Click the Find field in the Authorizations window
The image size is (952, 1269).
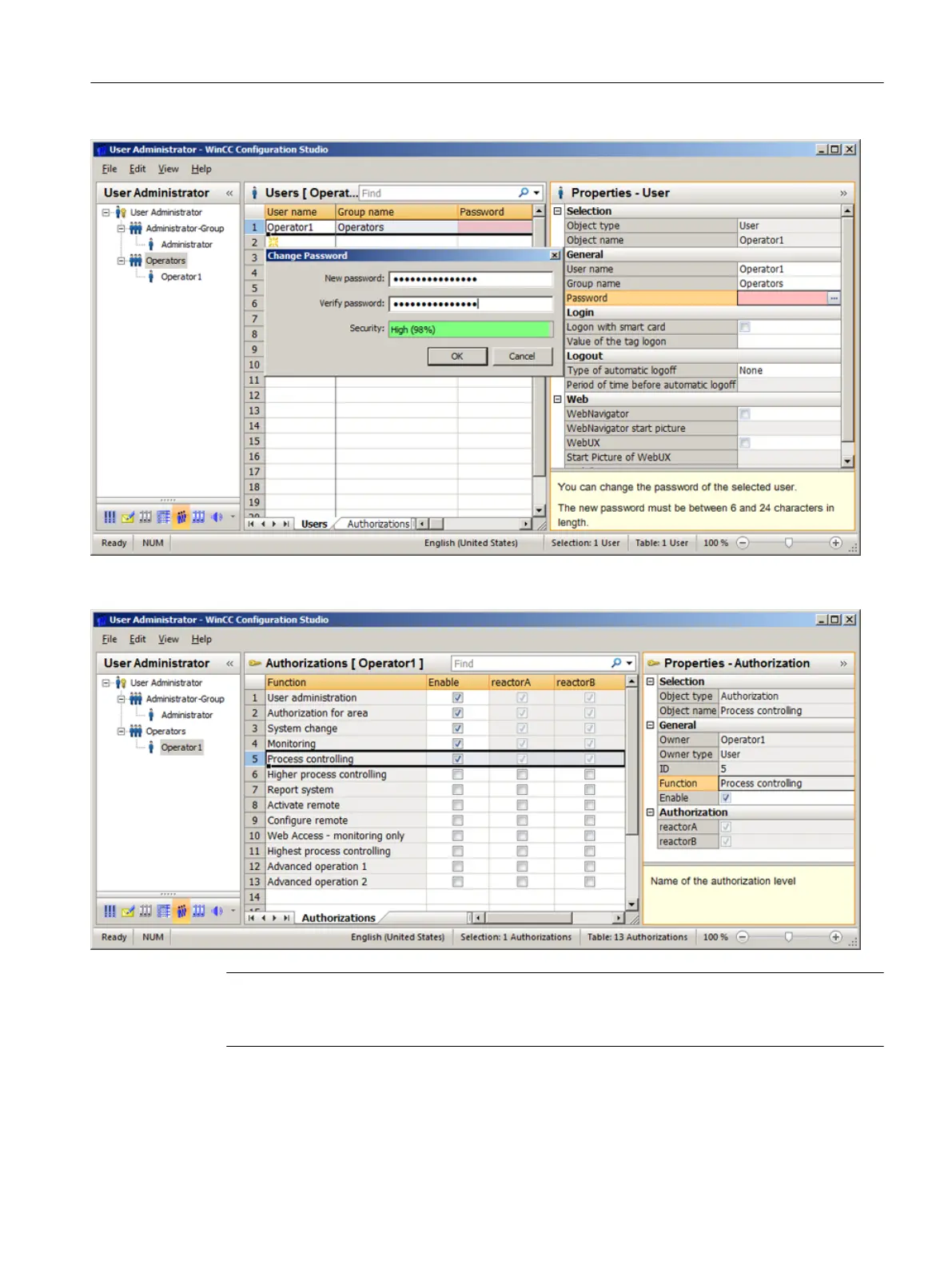[529, 664]
